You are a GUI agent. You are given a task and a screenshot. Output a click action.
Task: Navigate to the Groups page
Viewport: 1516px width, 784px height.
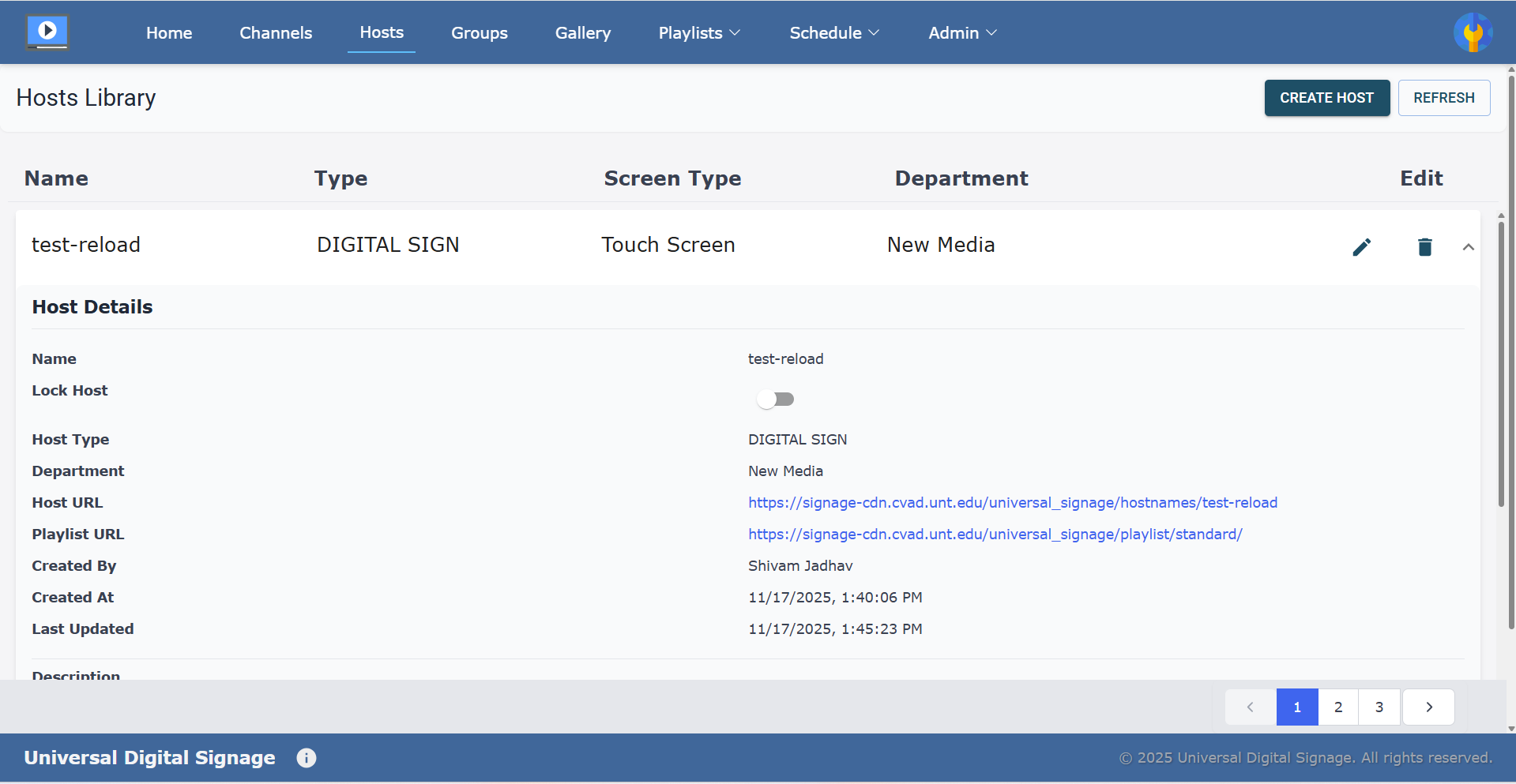point(479,32)
